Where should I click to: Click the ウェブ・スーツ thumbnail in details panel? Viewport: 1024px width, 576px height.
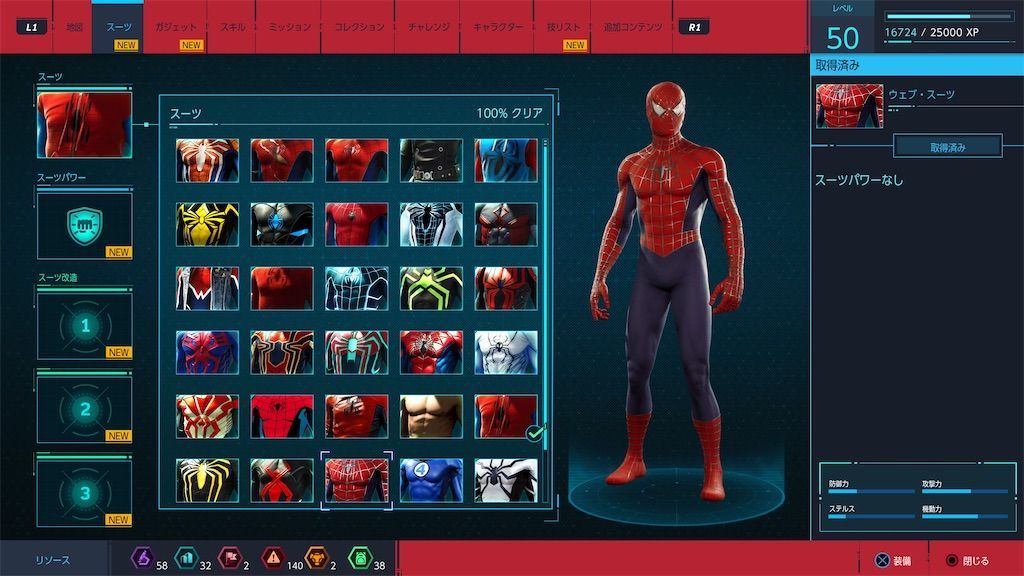point(849,106)
